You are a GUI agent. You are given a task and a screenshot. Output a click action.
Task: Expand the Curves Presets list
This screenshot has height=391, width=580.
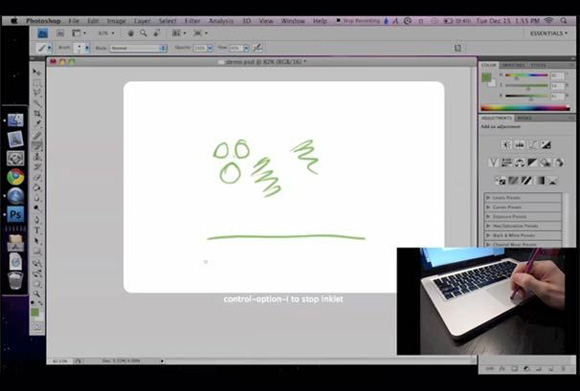tap(523, 207)
